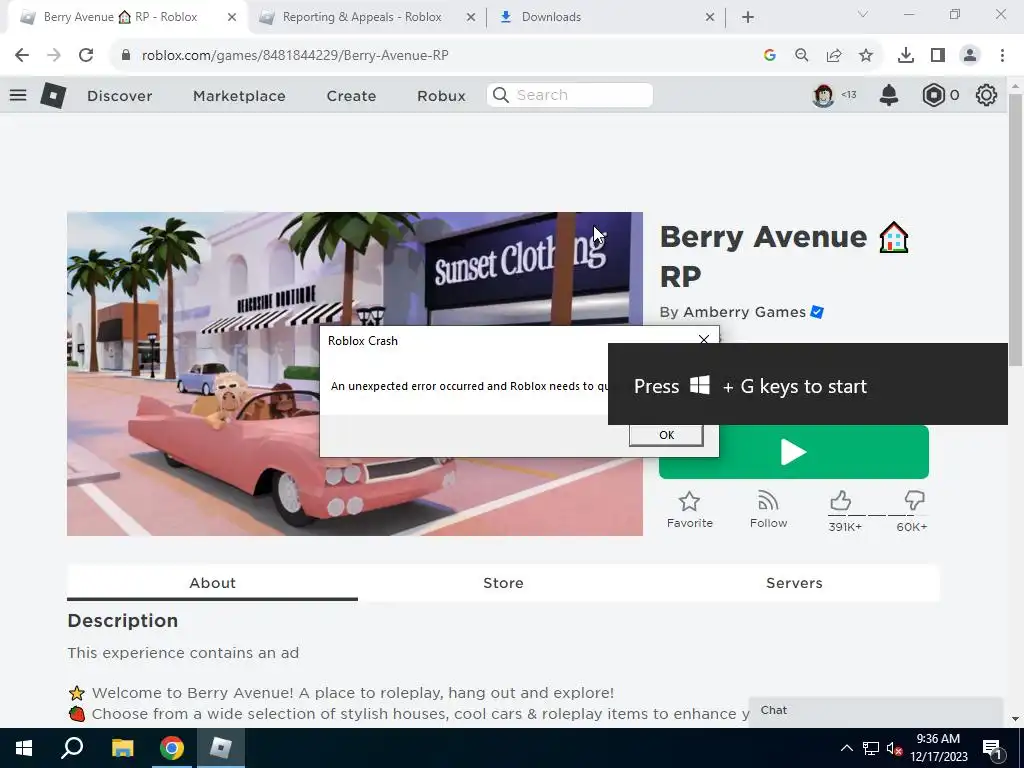The image size is (1024, 768).
Task: Switch to the Downloads browser tab
Action: tap(551, 18)
